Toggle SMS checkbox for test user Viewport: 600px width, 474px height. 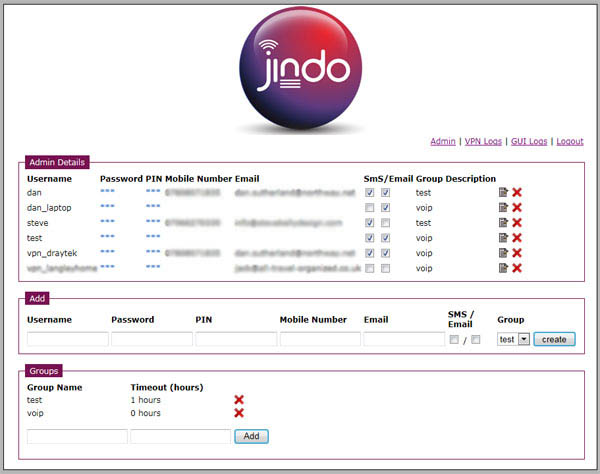(369, 238)
